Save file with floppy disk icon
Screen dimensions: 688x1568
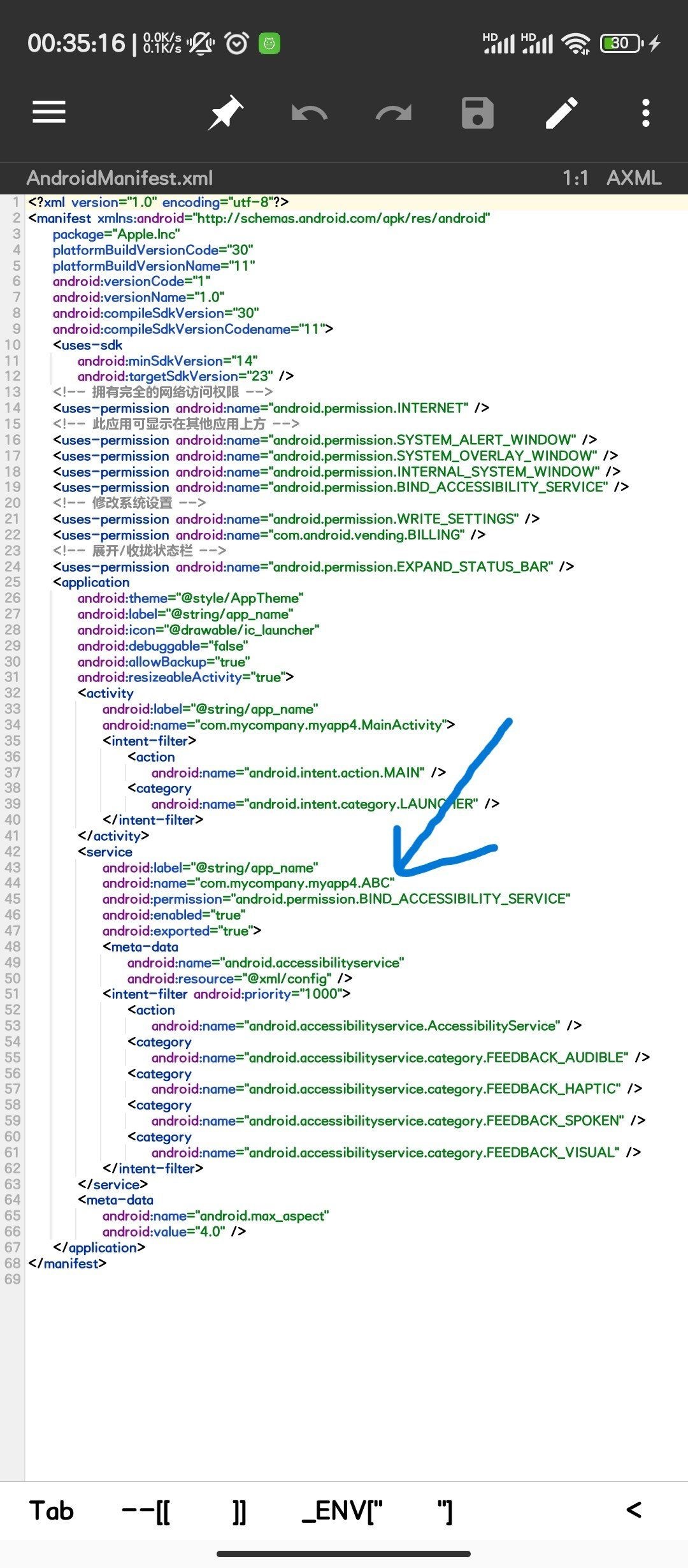[x=477, y=113]
